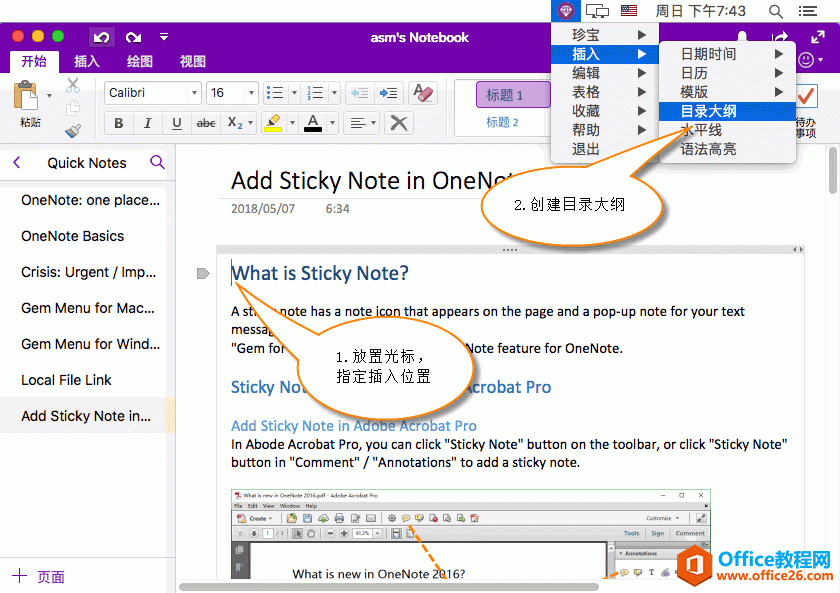
Task: Open the 日期时间 submenu
Action: pyautogui.click(x=727, y=54)
